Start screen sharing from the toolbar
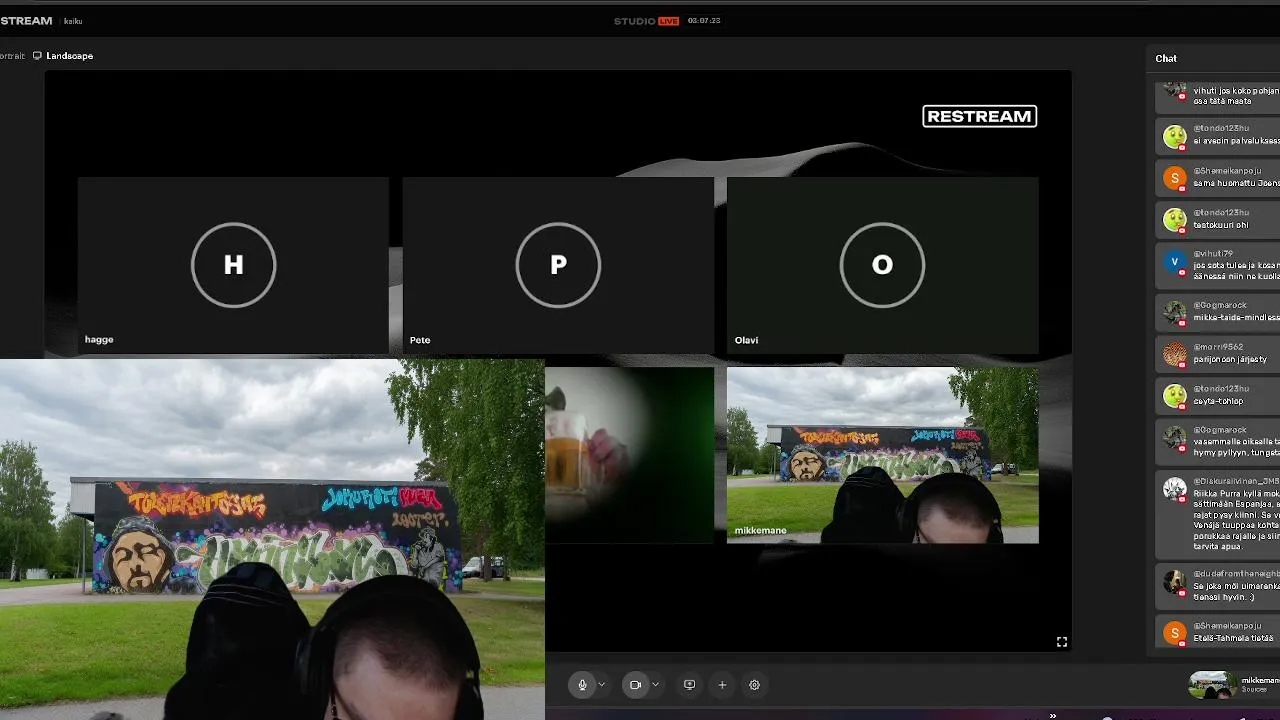 [689, 685]
